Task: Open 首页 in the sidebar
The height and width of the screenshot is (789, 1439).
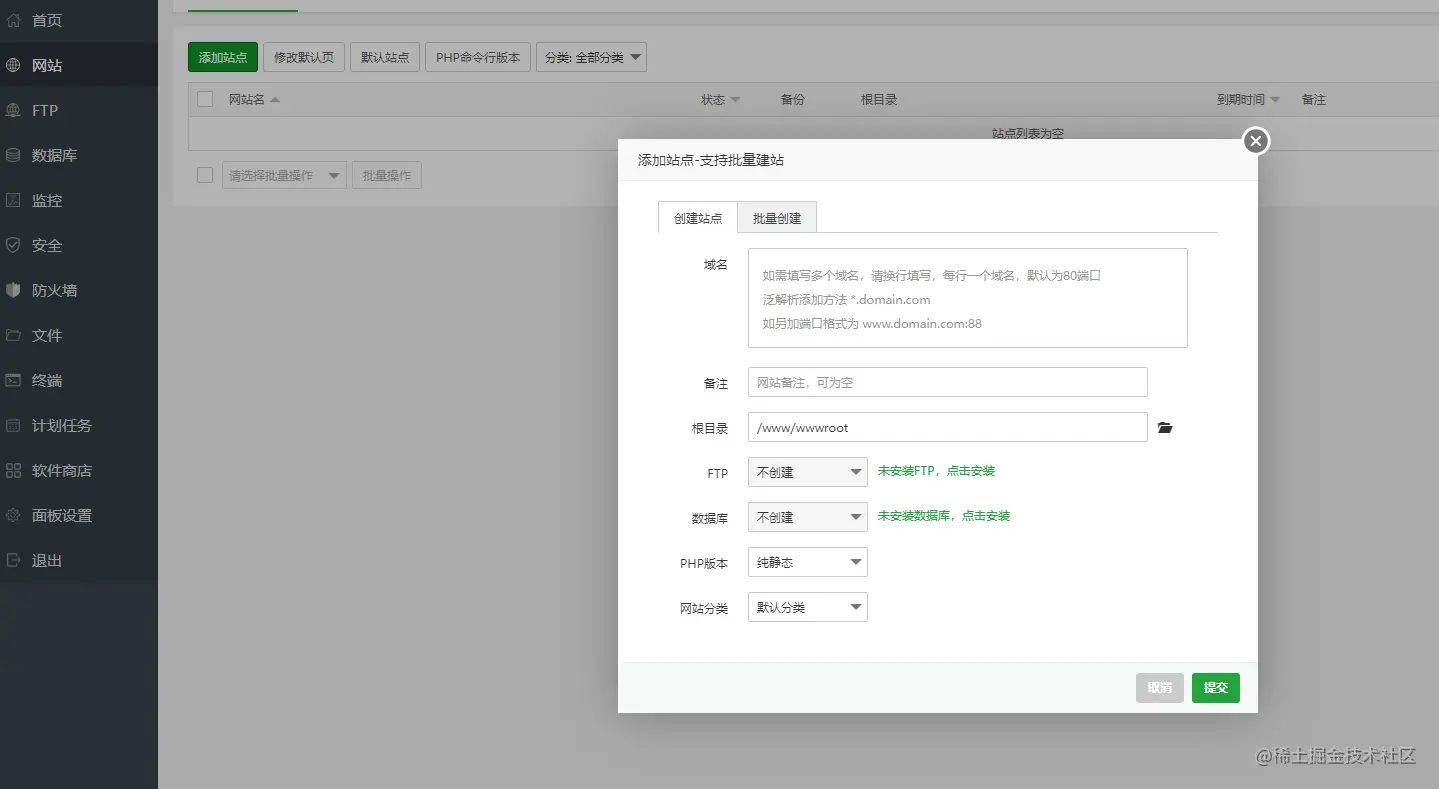Action: point(79,20)
